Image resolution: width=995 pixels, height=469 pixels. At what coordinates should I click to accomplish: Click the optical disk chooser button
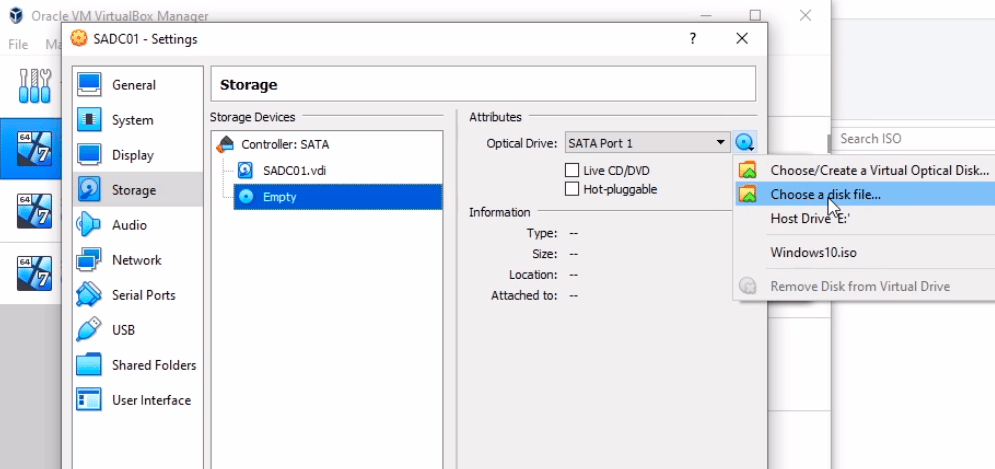pos(744,143)
